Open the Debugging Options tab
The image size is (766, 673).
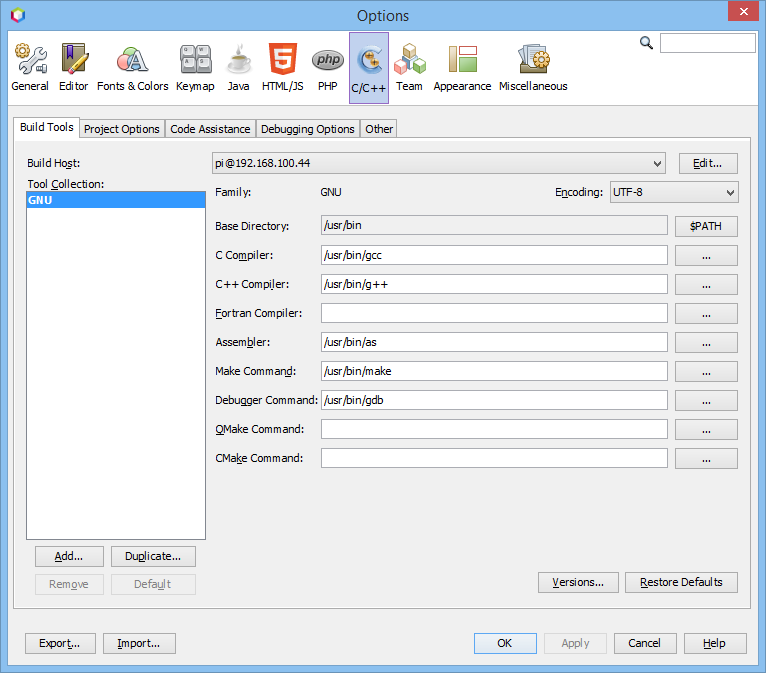[x=307, y=129]
